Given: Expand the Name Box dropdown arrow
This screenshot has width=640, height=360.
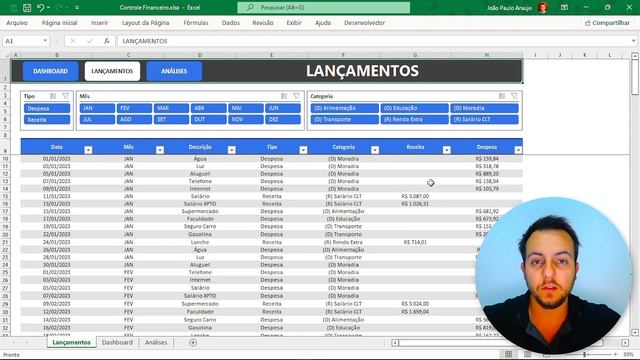Looking at the screenshot, I should (45, 41).
